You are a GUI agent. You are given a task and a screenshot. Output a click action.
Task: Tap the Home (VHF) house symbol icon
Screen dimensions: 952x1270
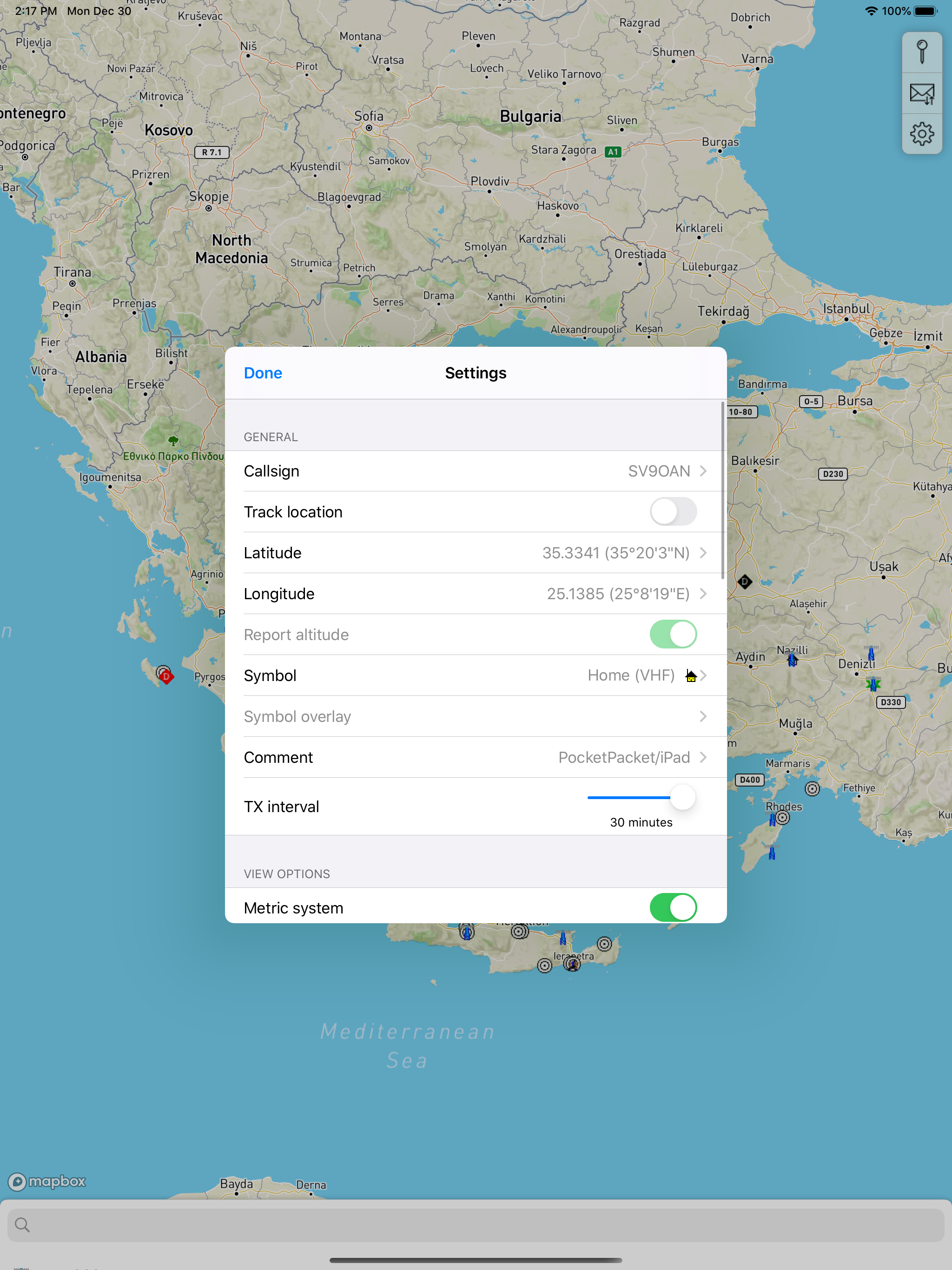pyautogui.click(x=691, y=676)
